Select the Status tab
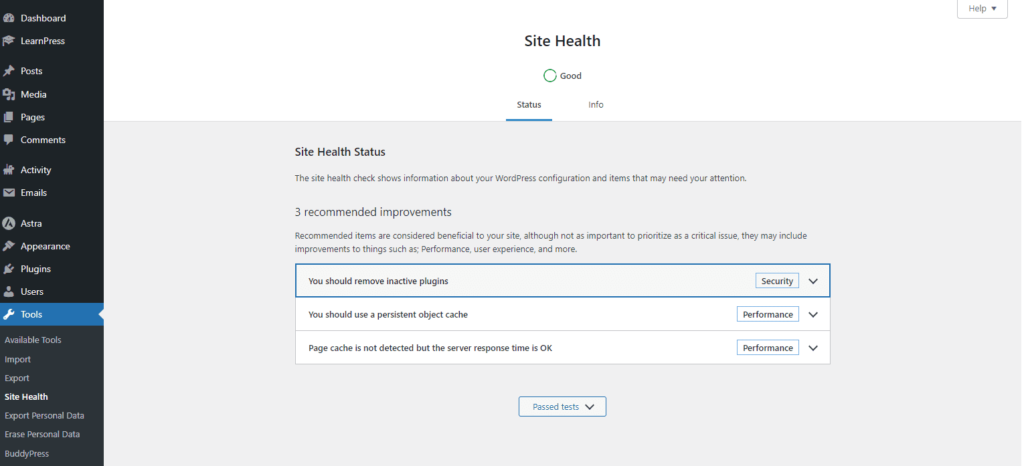Image resolution: width=1024 pixels, height=466 pixels. click(529, 105)
